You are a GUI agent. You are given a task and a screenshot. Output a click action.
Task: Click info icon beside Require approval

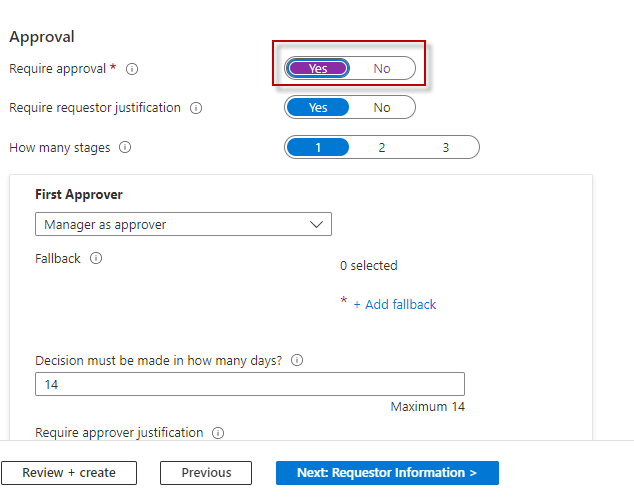(132, 69)
